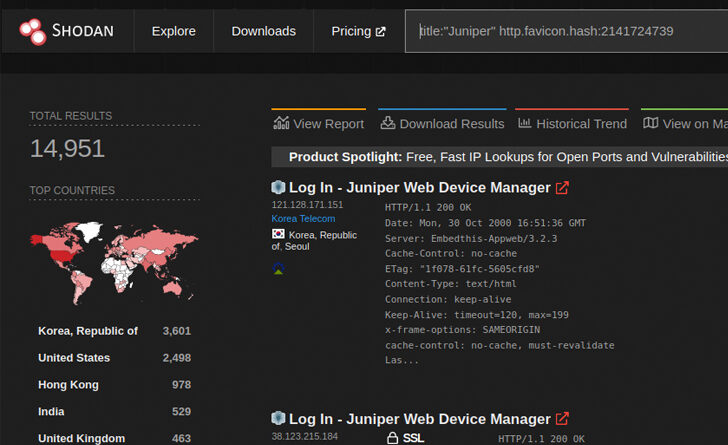Filter results by India
The width and height of the screenshot is (728, 445).
[51, 412]
